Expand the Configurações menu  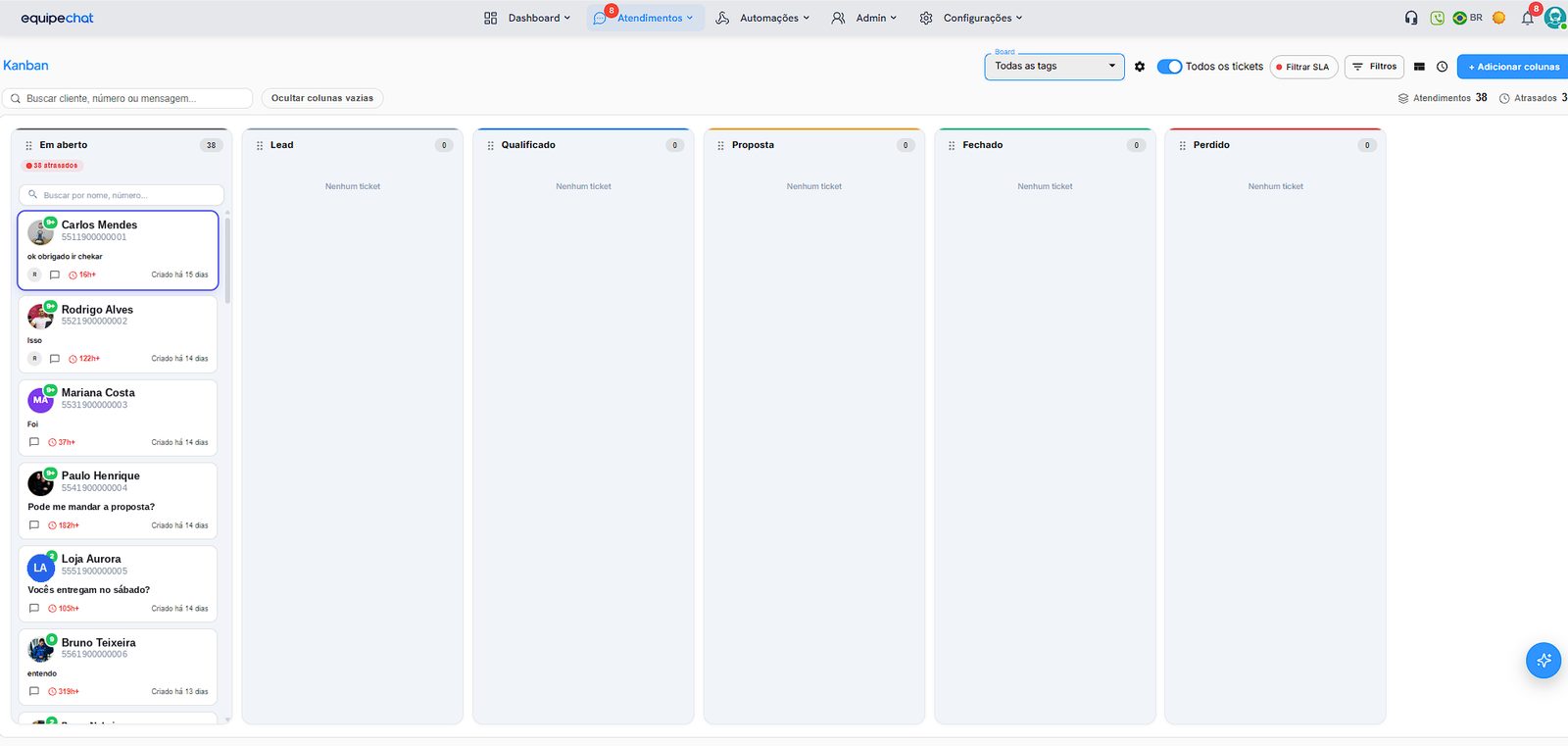971,18
